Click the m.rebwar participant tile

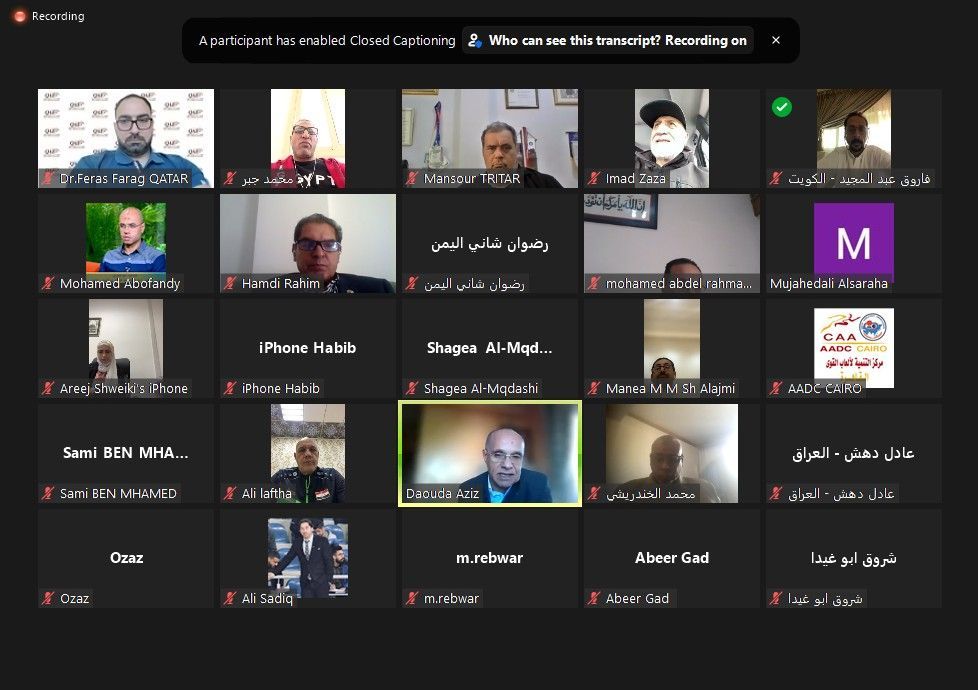(x=490, y=558)
